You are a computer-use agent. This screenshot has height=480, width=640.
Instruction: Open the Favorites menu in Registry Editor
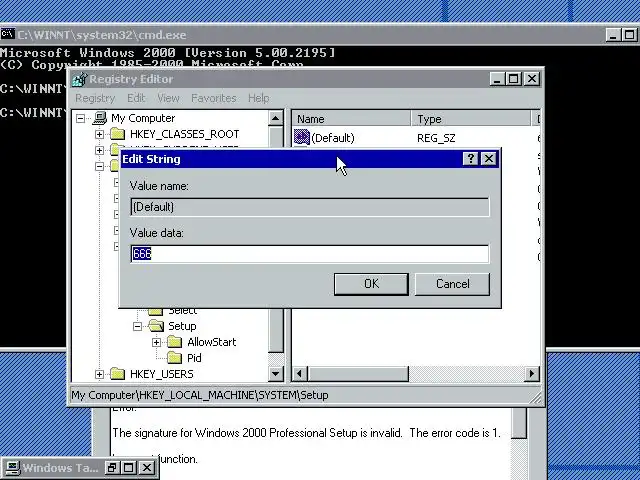213,98
